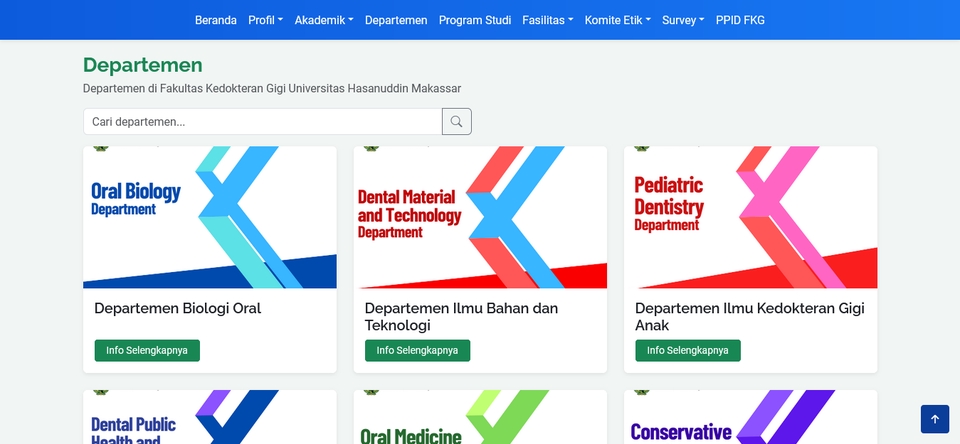Open the Program Studi page
960x444 pixels.
475,20
